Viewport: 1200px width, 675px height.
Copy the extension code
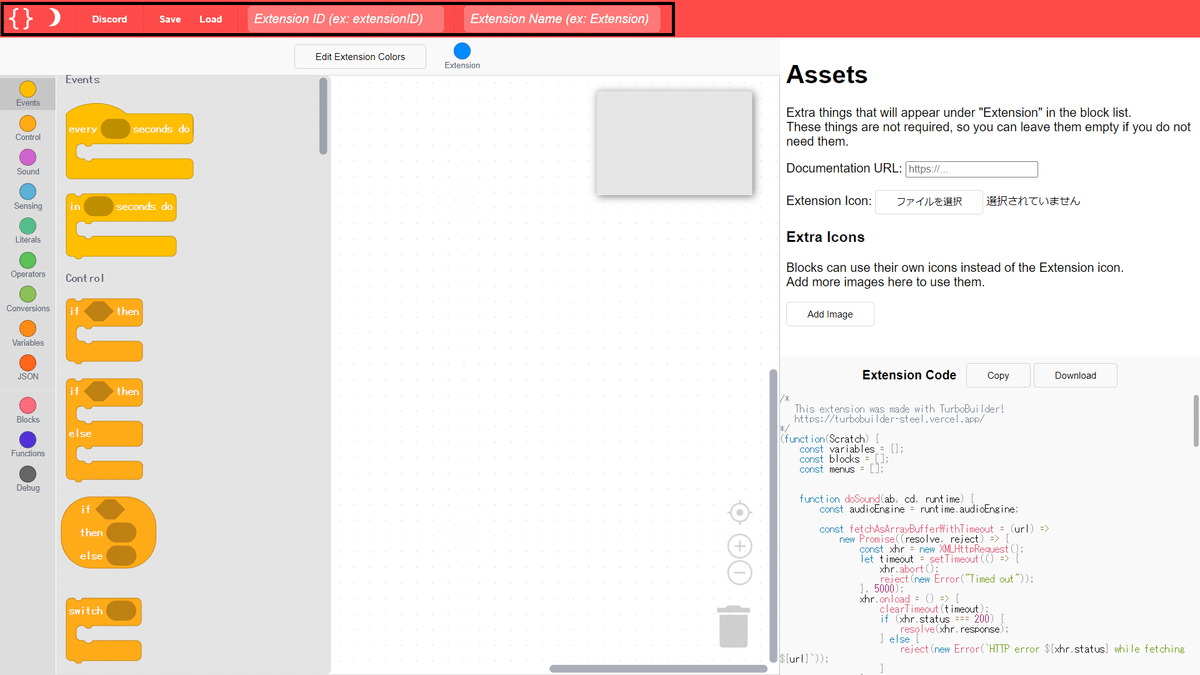998,375
